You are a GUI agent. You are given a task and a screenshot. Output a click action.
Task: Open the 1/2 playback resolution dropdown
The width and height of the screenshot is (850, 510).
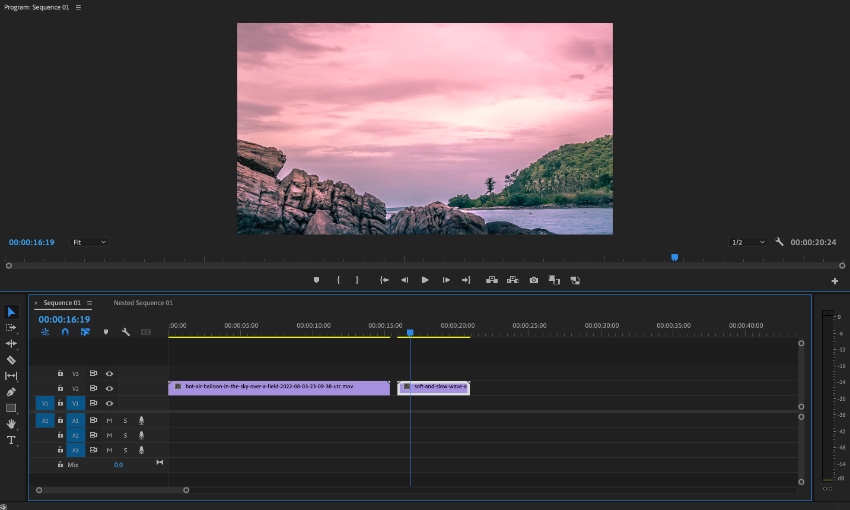[x=748, y=242]
